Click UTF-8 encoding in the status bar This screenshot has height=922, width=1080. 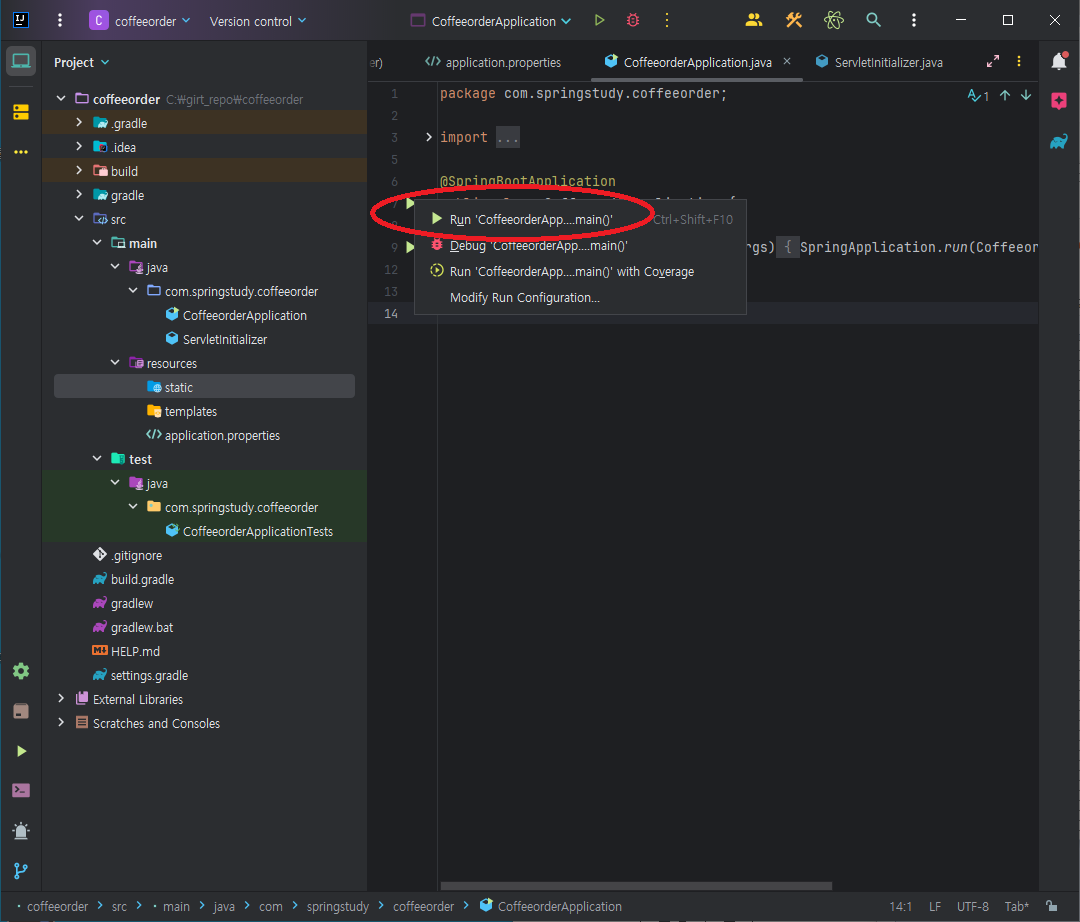pyautogui.click(x=972, y=906)
